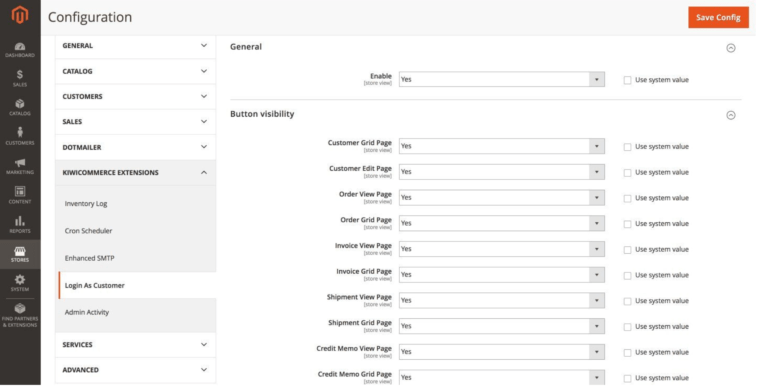Expand the ADVANCED configuration tab

click(135, 370)
